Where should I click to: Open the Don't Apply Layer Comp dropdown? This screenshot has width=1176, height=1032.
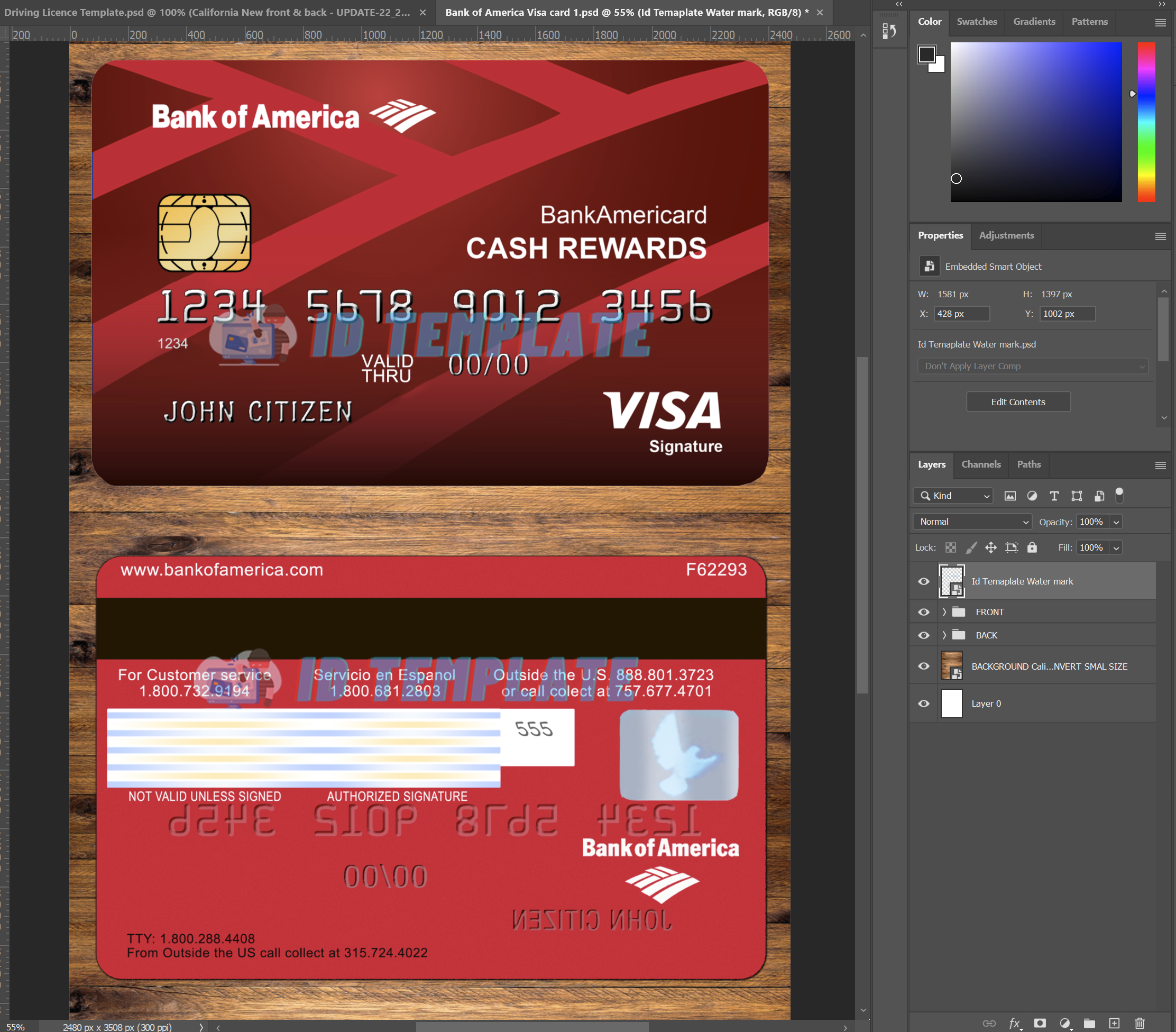1033,366
